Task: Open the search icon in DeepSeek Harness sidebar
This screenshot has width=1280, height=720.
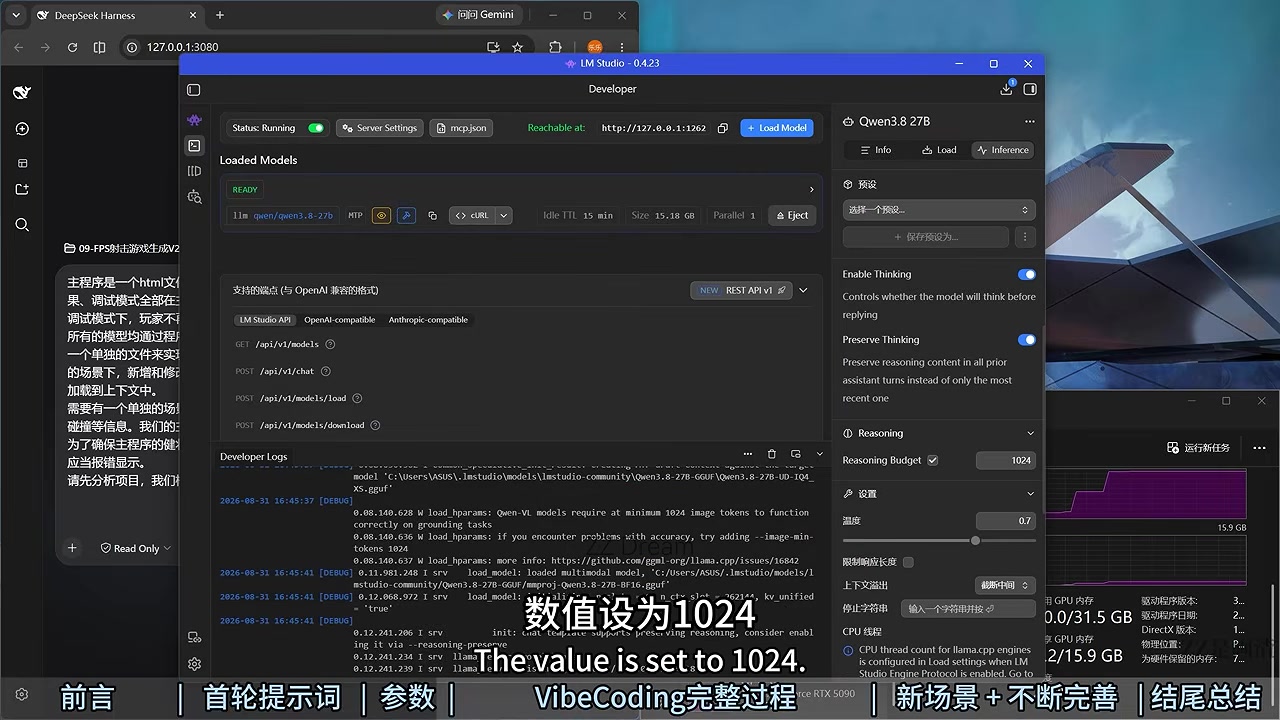Action: (x=22, y=225)
